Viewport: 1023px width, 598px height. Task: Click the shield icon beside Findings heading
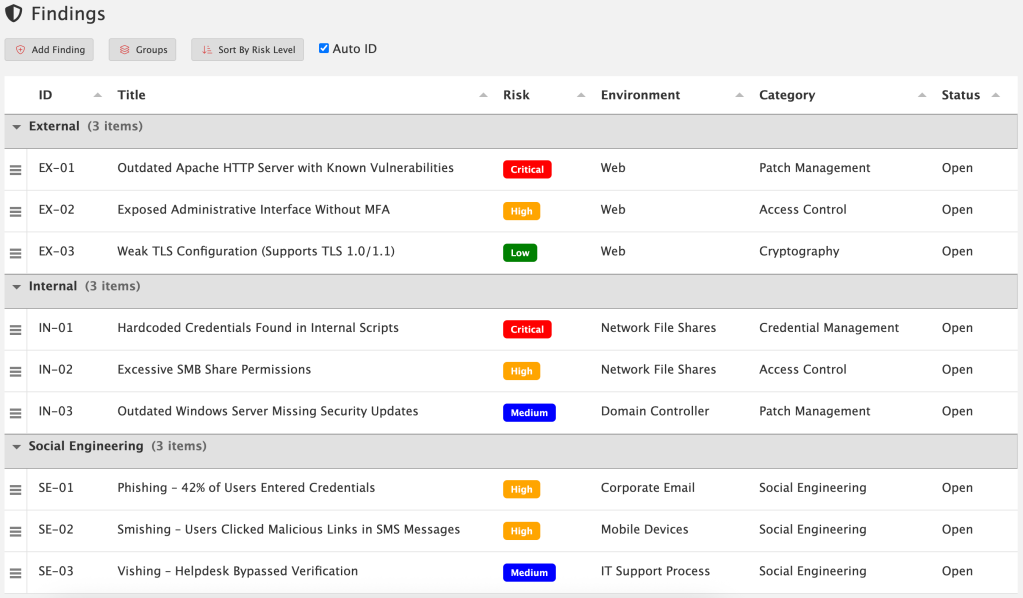(x=14, y=15)
